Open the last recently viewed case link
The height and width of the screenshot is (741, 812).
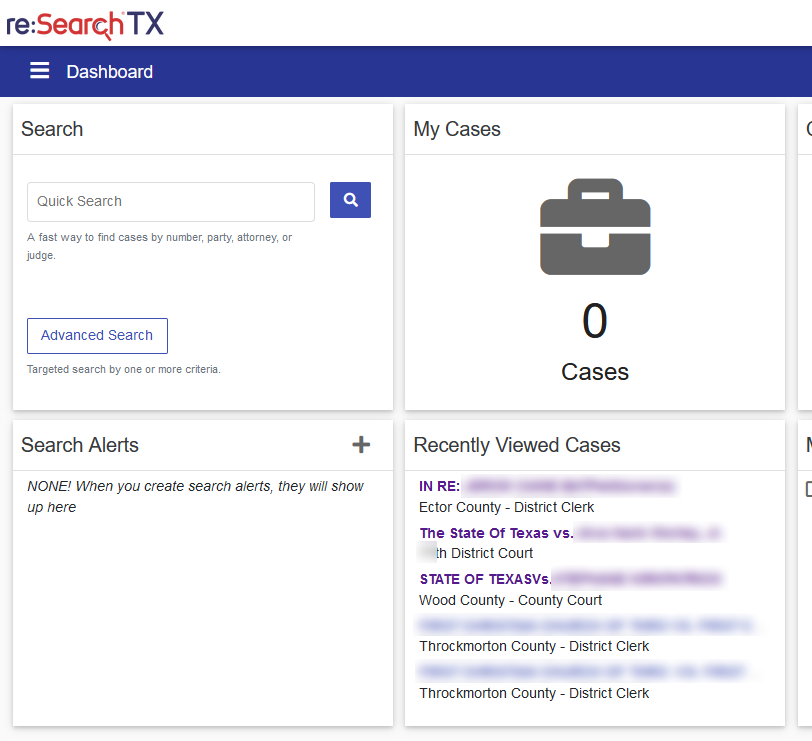tap(590, 672)
